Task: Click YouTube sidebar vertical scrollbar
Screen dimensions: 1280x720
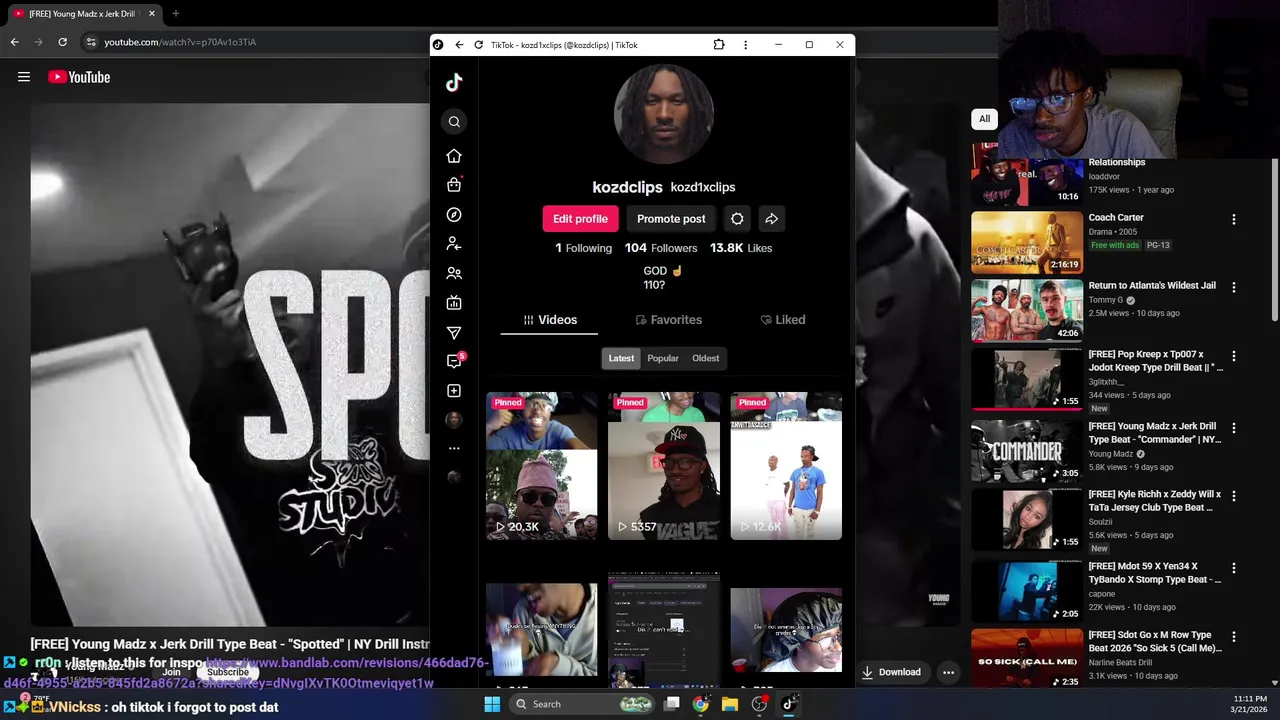Action: 1274,240
